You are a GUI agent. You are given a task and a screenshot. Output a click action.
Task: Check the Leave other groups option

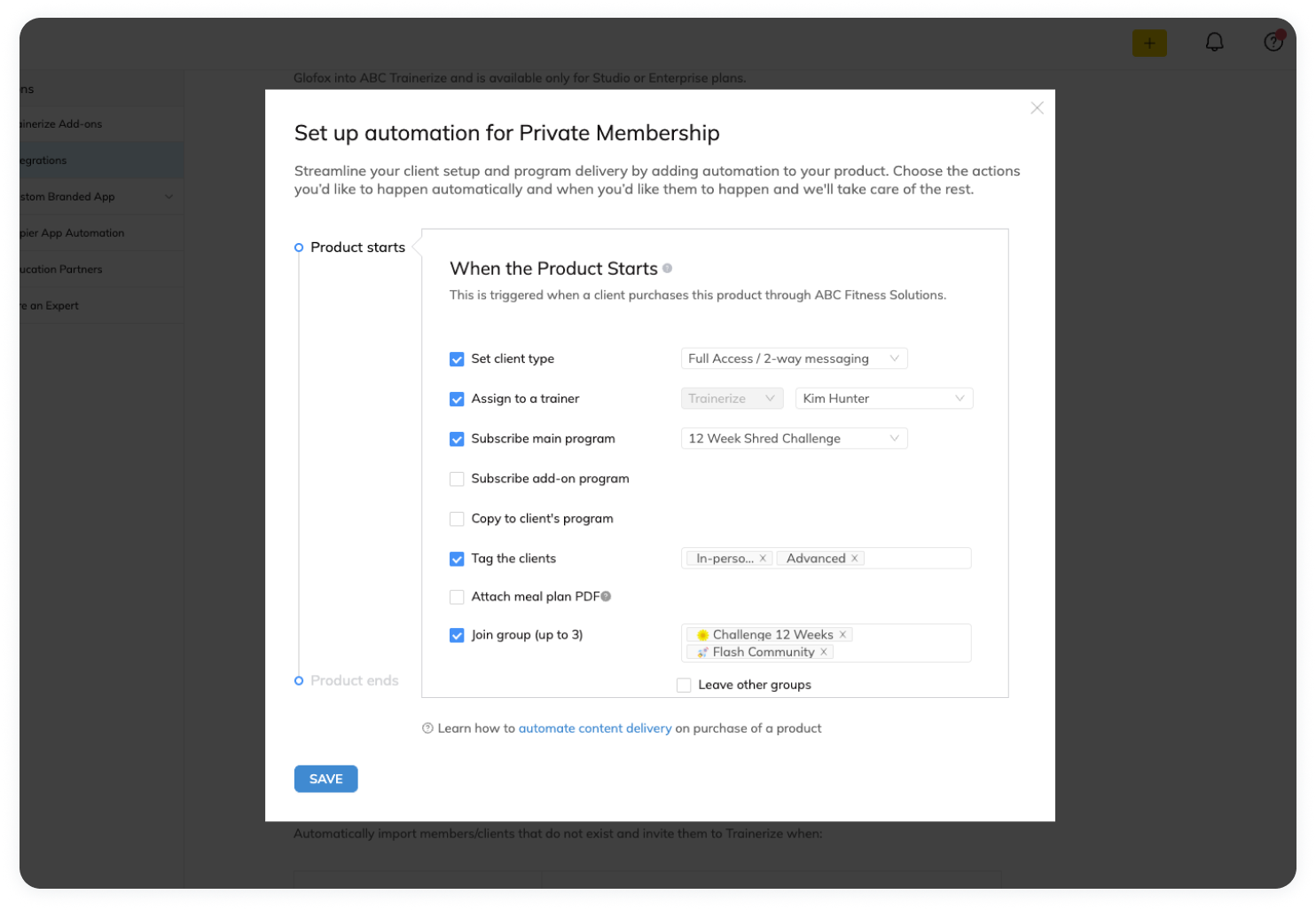(684, 685)
